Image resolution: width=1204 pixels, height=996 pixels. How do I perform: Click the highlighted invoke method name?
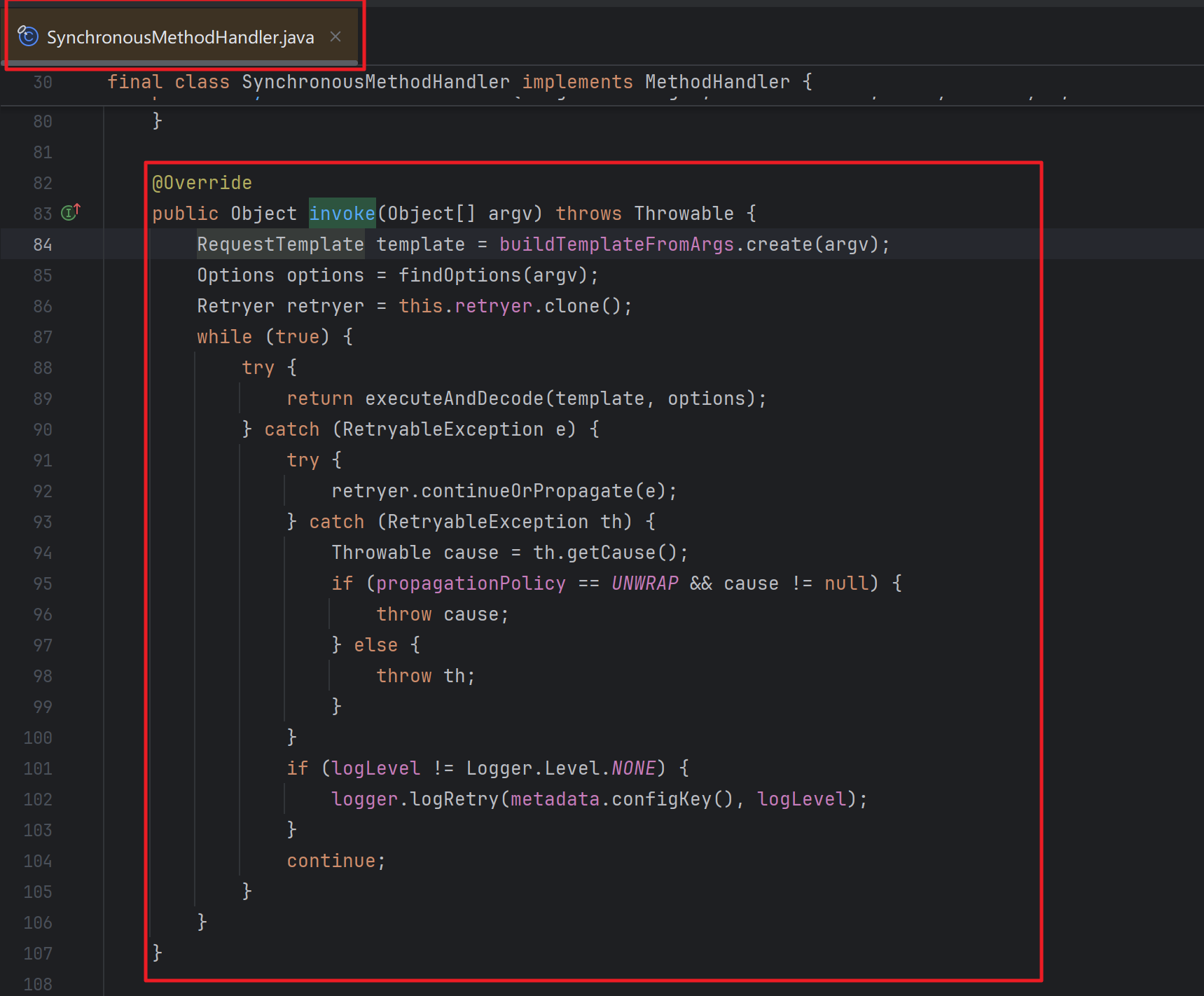pos(342,214)
